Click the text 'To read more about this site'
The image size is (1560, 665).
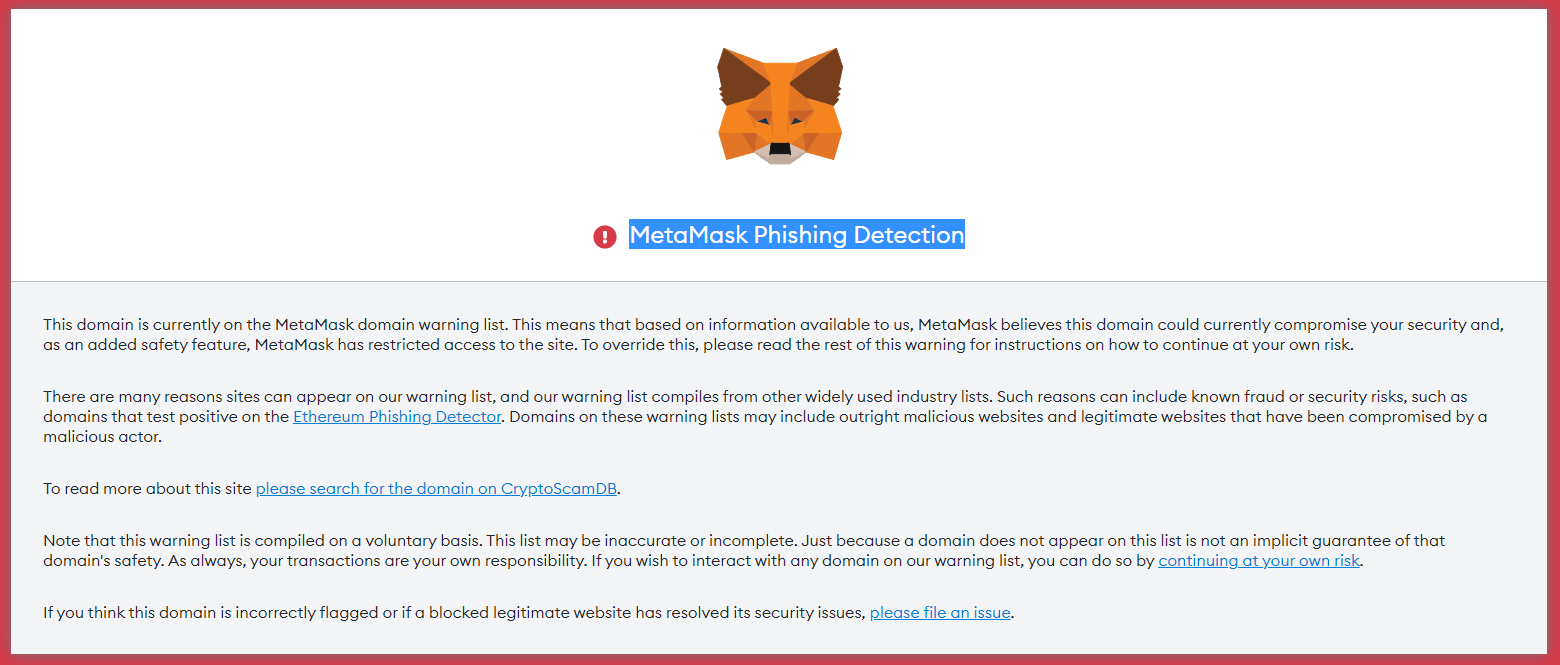point(148,489)
